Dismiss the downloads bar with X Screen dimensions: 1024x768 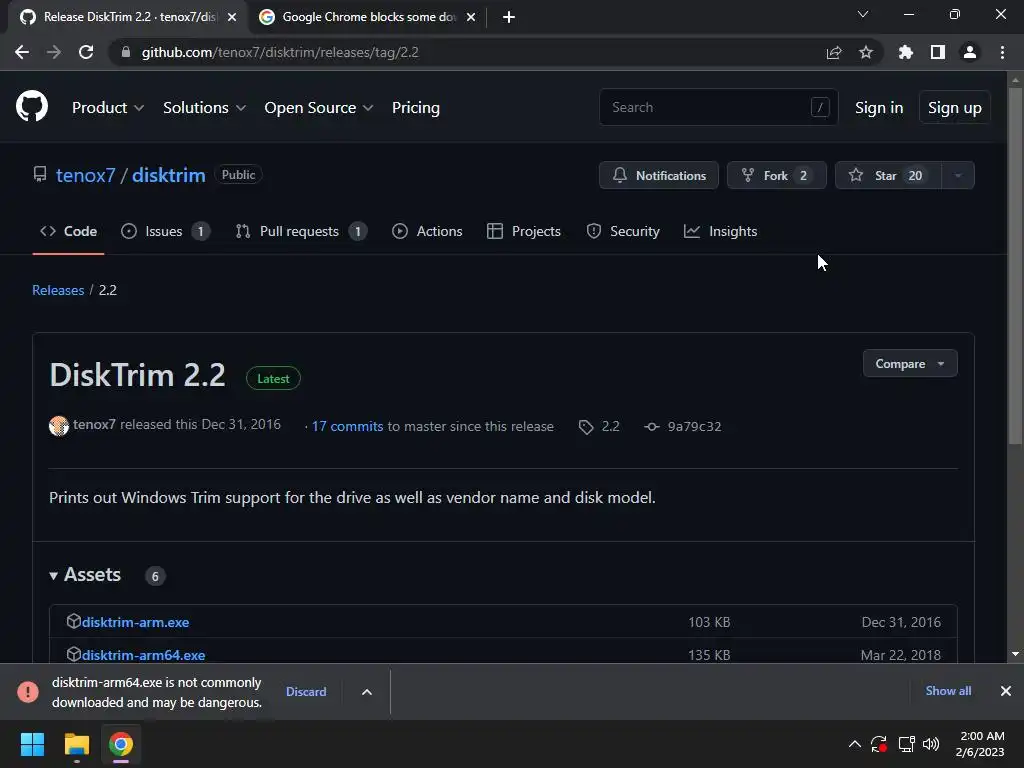pos(1006,691)
